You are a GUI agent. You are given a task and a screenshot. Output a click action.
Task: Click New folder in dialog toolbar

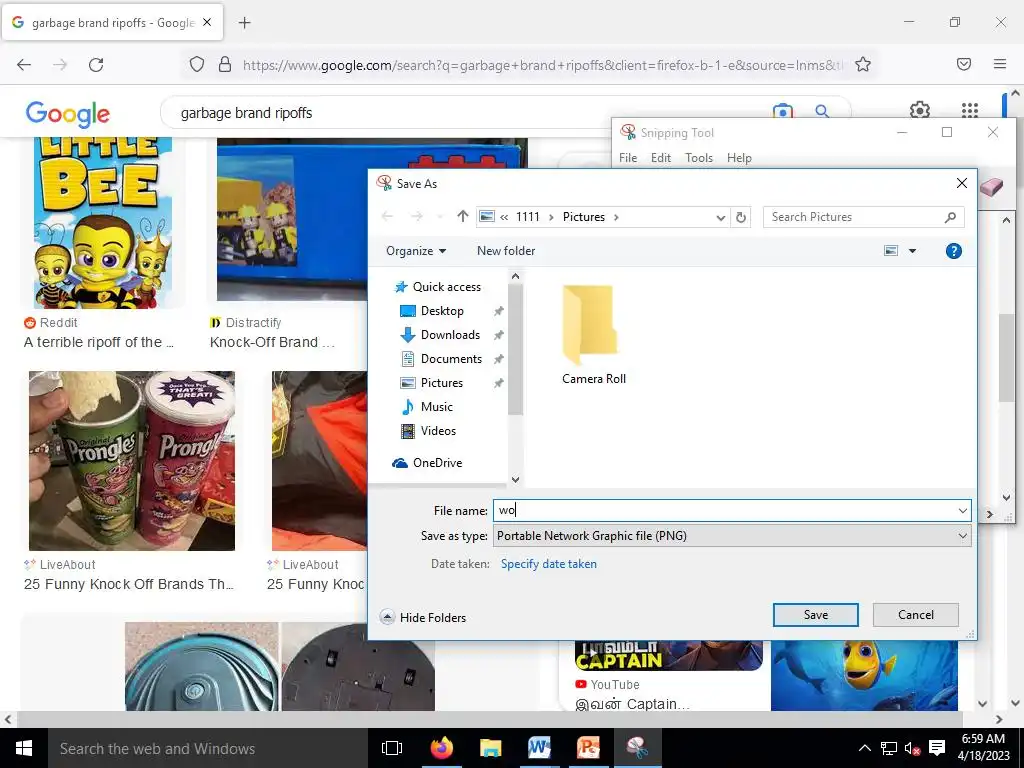(506, 251)
